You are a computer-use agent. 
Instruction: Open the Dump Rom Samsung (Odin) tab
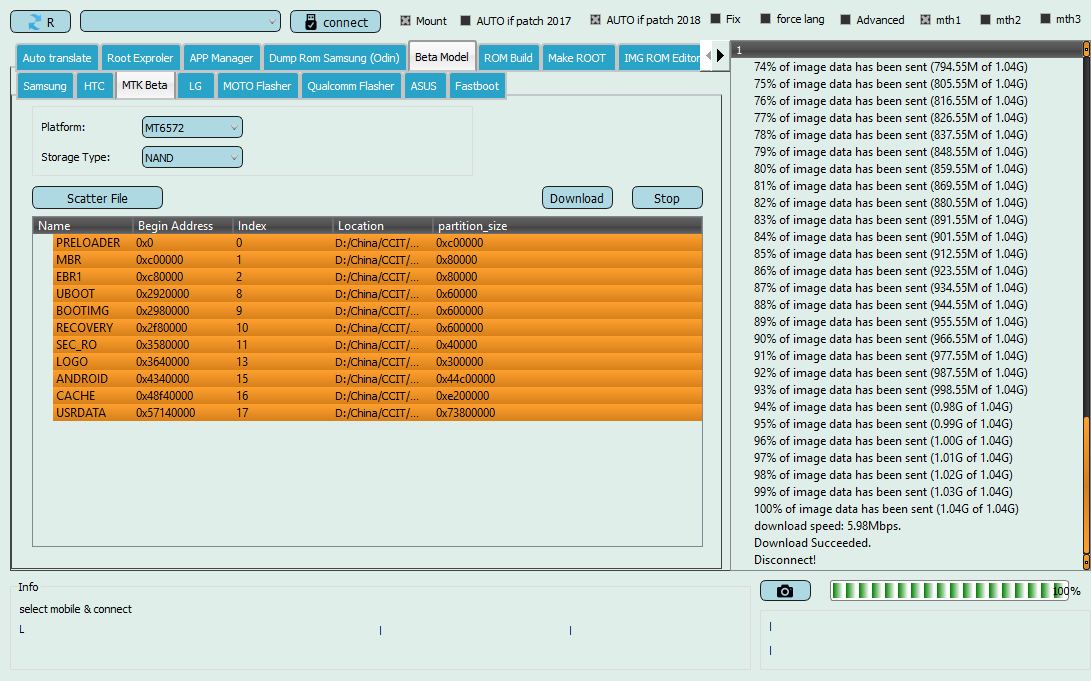point(334,58)
